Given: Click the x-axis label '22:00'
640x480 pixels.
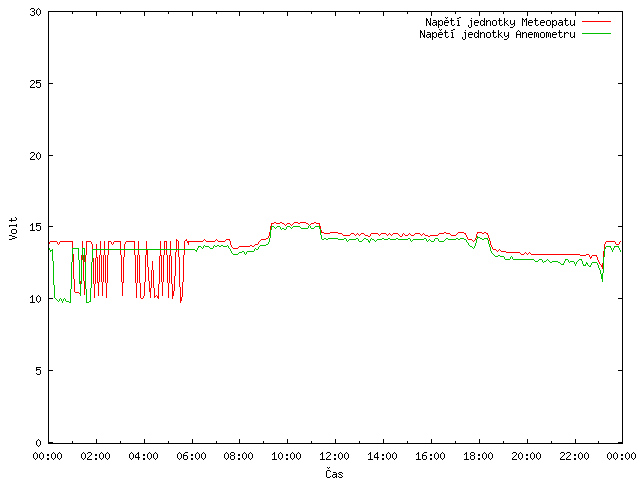Looking at the screenshot, I should point(574,456).
